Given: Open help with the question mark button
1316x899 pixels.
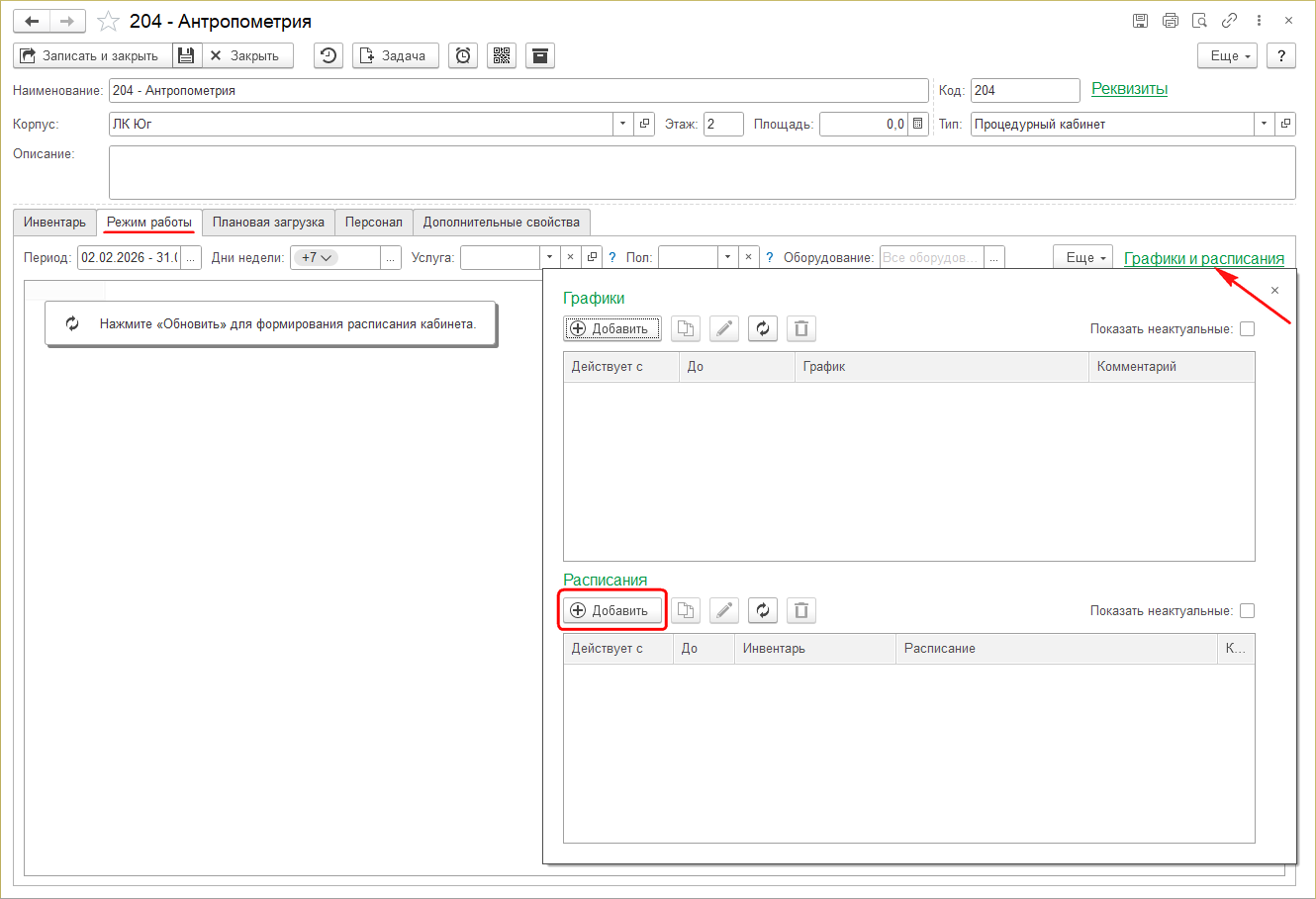Looking at the screenshot, I should pyautogui.click(x=1281, y=55).
